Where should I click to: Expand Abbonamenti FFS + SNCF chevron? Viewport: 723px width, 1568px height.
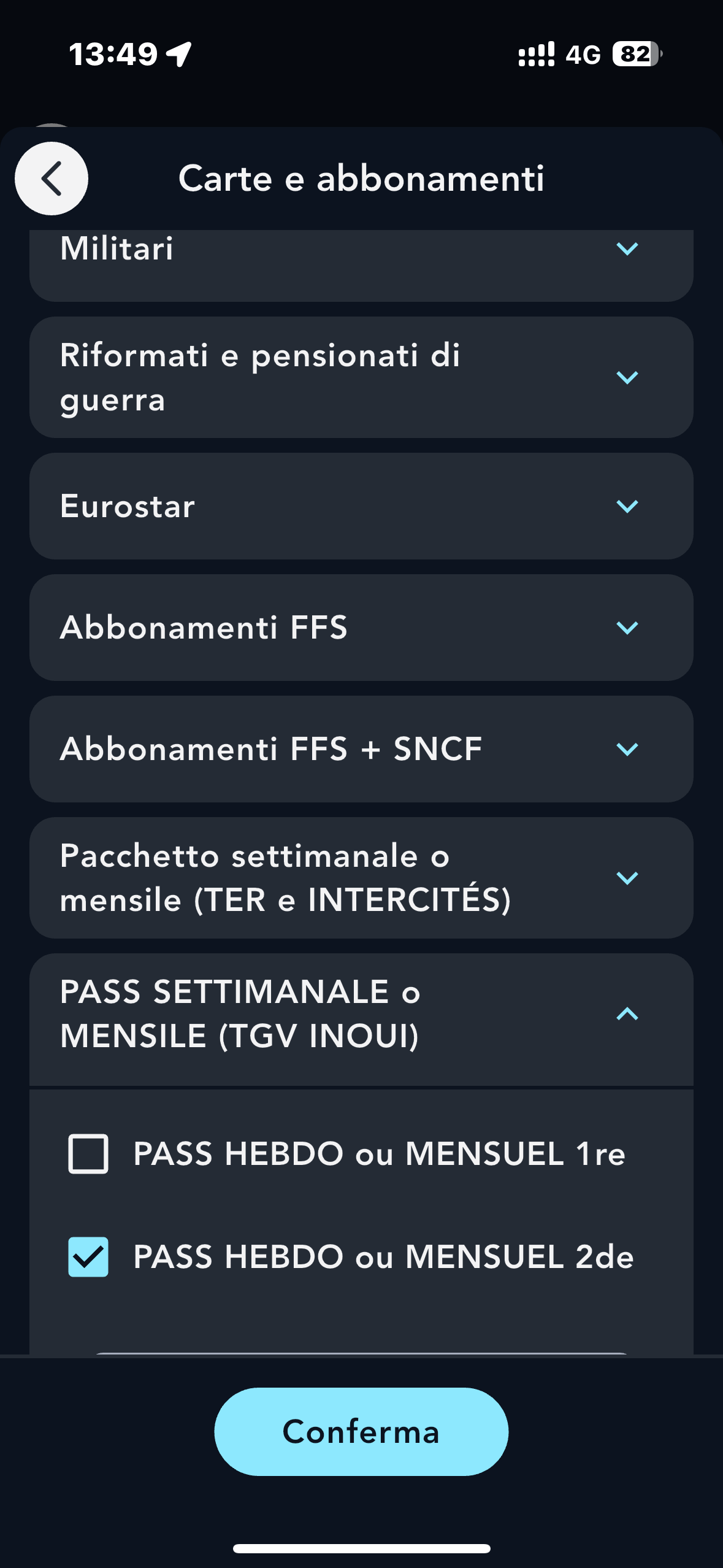click(x=627, y=749)
